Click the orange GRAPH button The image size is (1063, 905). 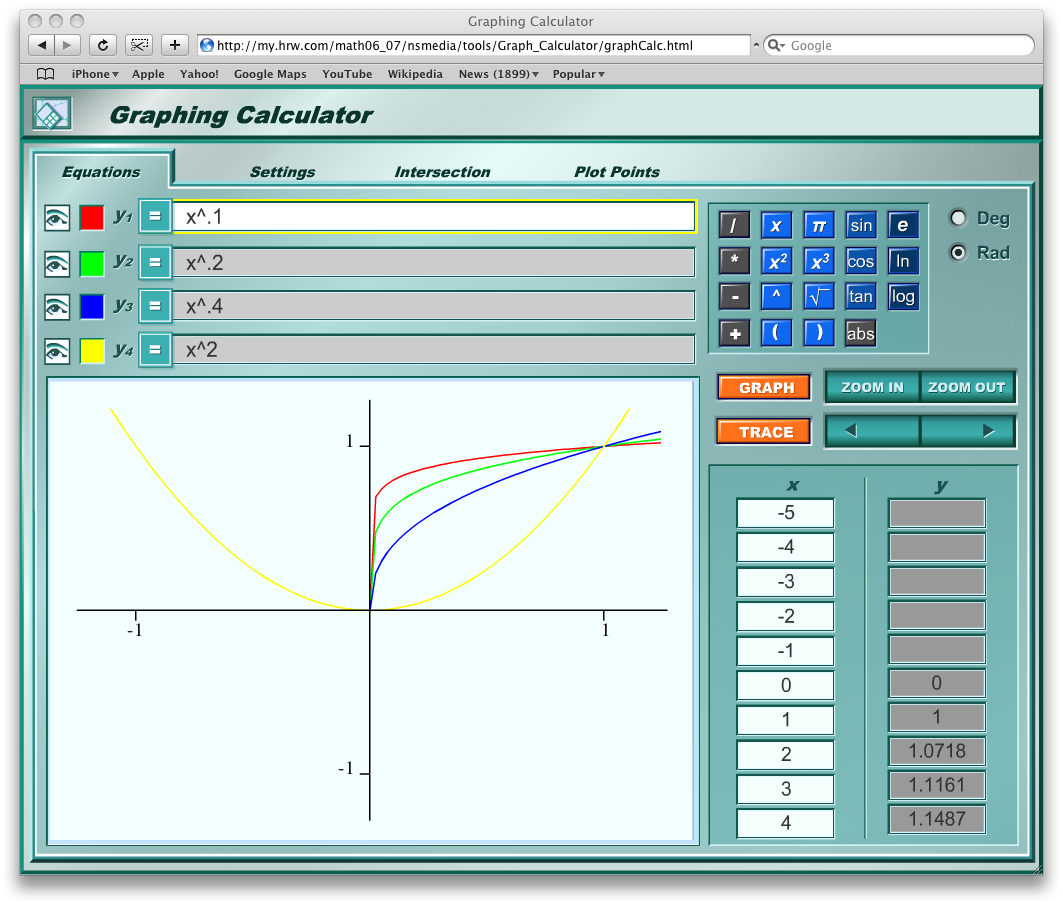pyautogui.click(x=764, y=388)
